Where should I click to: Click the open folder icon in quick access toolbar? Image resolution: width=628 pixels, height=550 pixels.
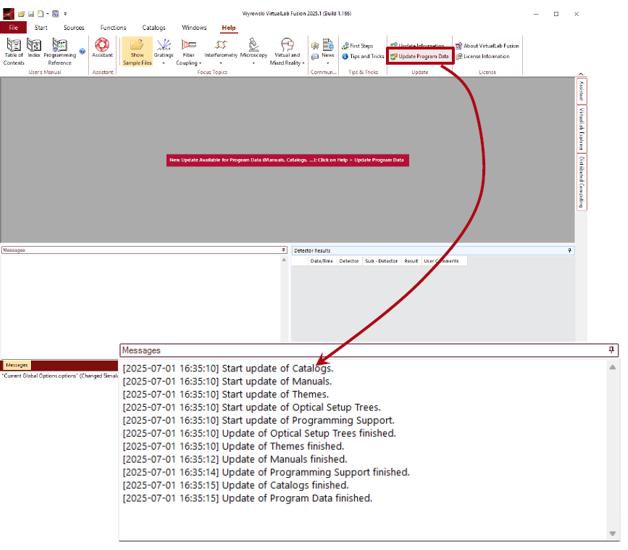pos(22,14)
